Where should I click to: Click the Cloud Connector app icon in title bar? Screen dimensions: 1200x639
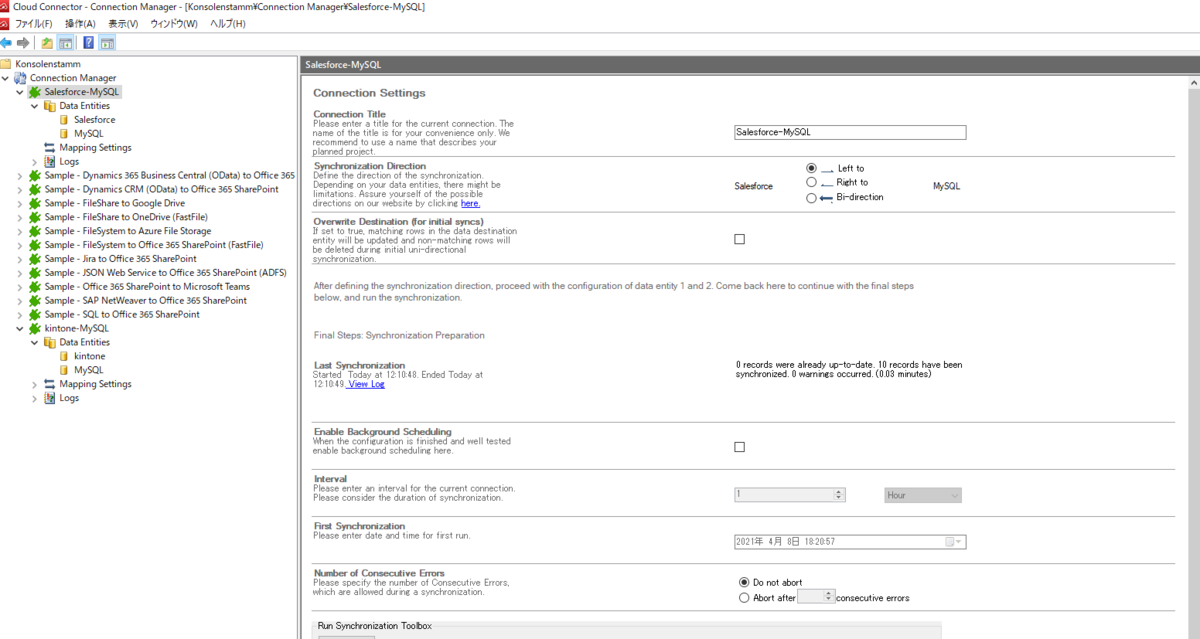tap(5, 7)
